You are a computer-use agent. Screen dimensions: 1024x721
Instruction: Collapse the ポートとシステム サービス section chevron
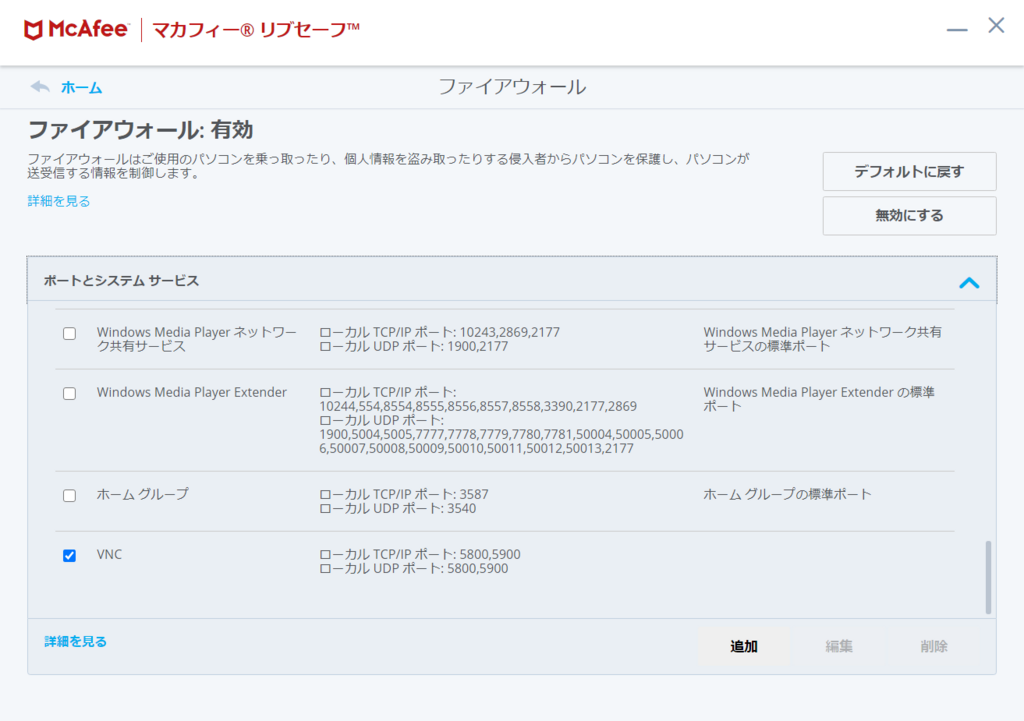click(968, 282)
